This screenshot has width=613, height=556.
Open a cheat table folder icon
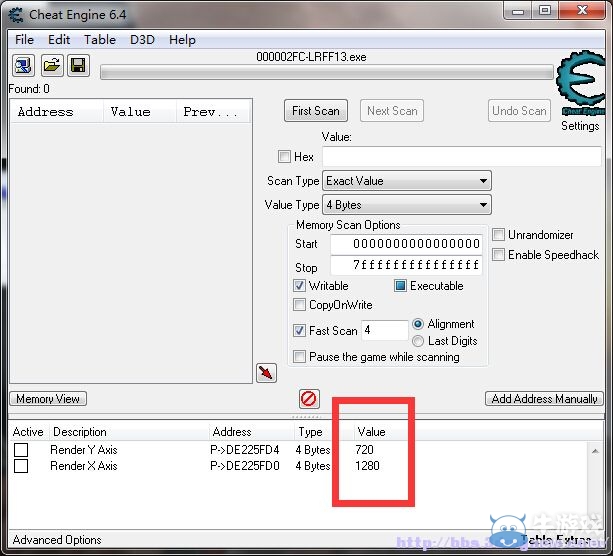(51, 65)
